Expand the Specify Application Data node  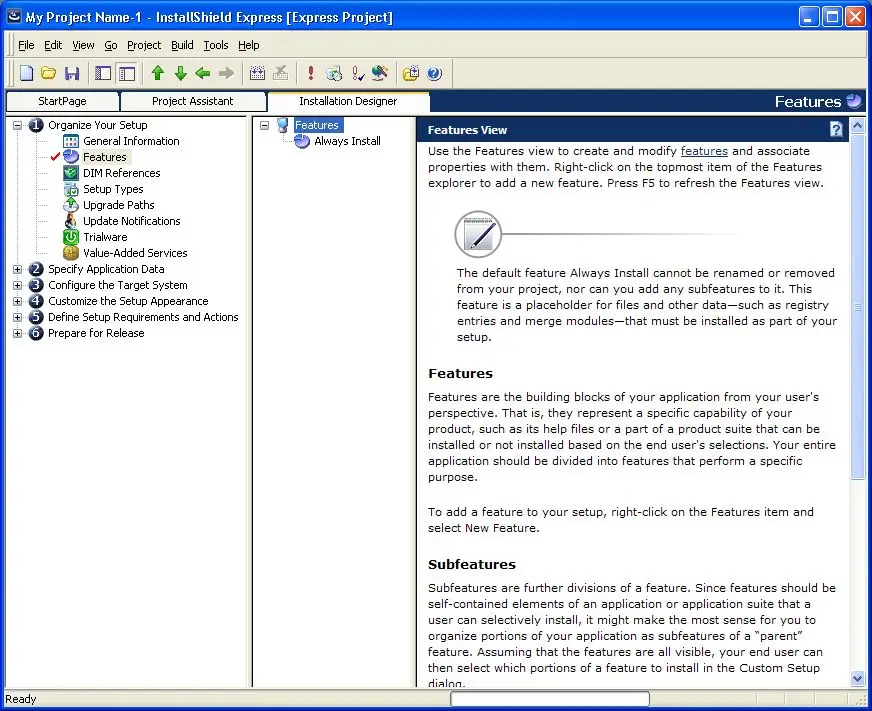pyautogui.click(x=17, y=269)
